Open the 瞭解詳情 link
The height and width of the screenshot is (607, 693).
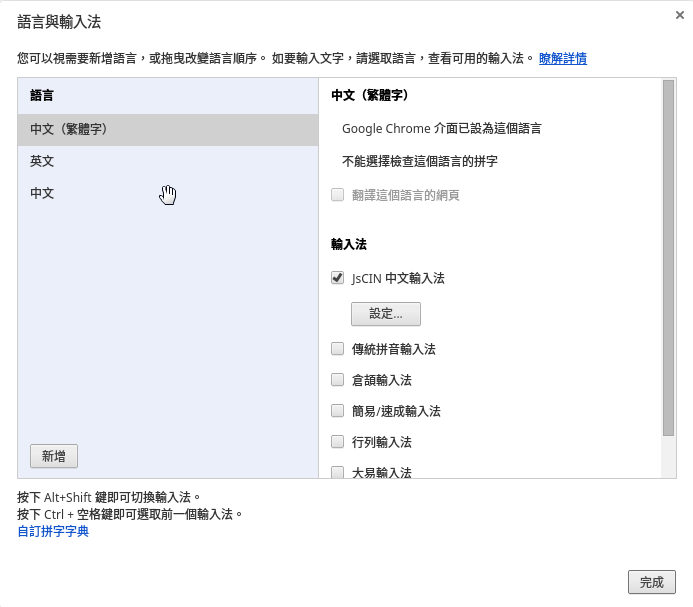coord(563,58)
